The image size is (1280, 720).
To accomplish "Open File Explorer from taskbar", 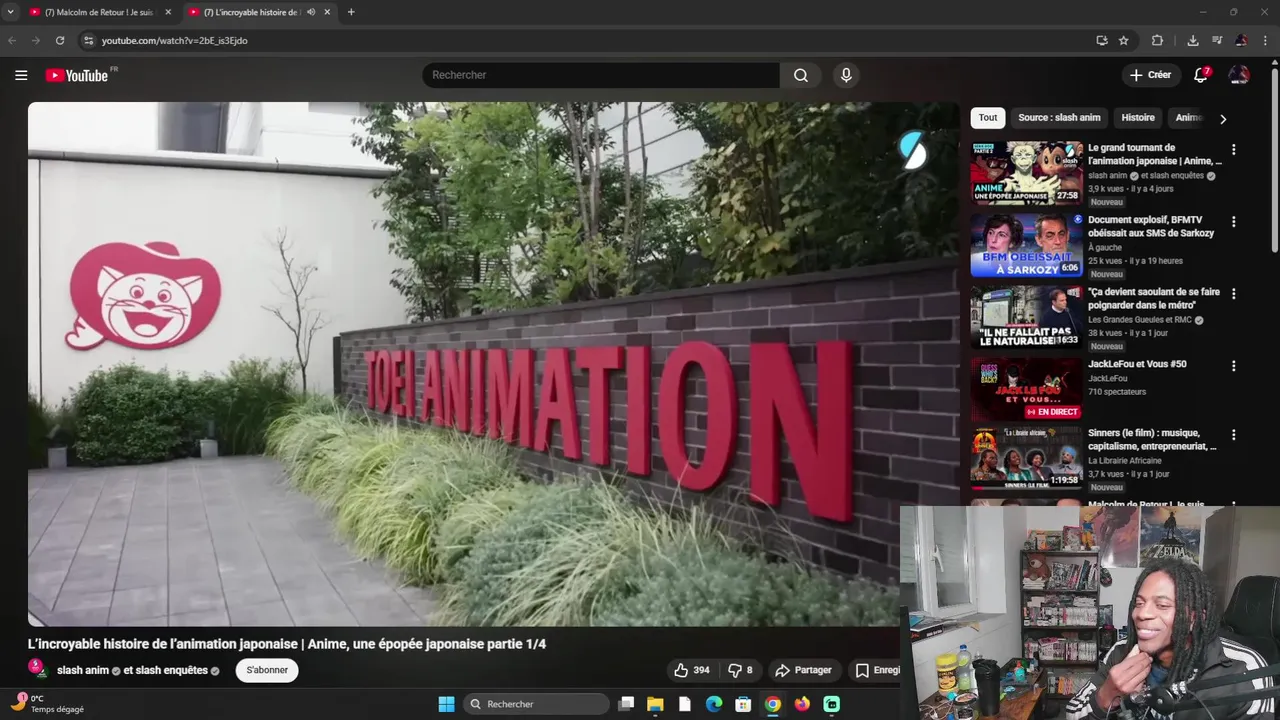I will (655, 704).
